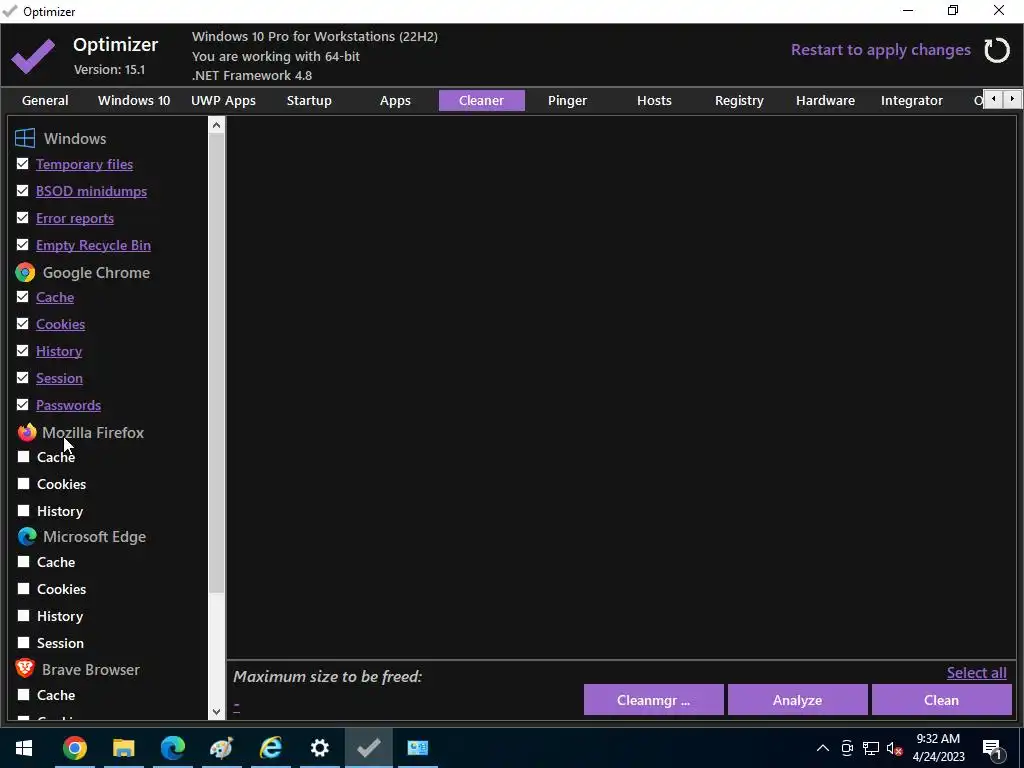Show hidden tray icons chevron
The image size is (1024, 768).
823,748
